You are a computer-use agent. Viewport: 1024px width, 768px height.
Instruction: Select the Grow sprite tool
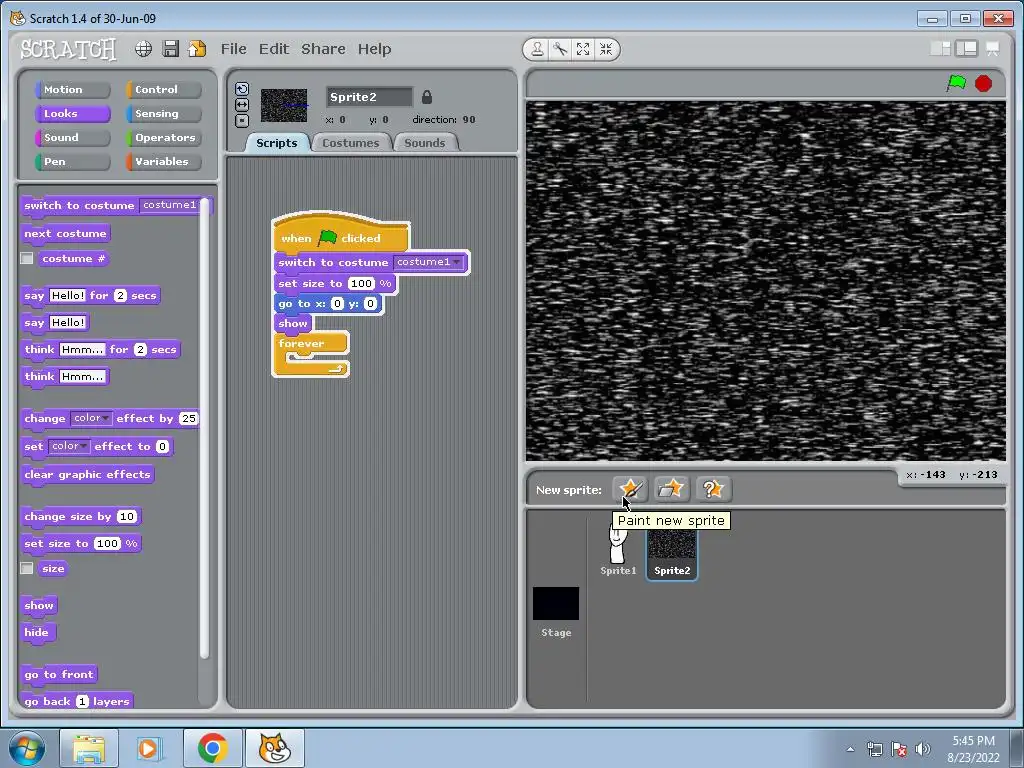[x=583, y=49]
